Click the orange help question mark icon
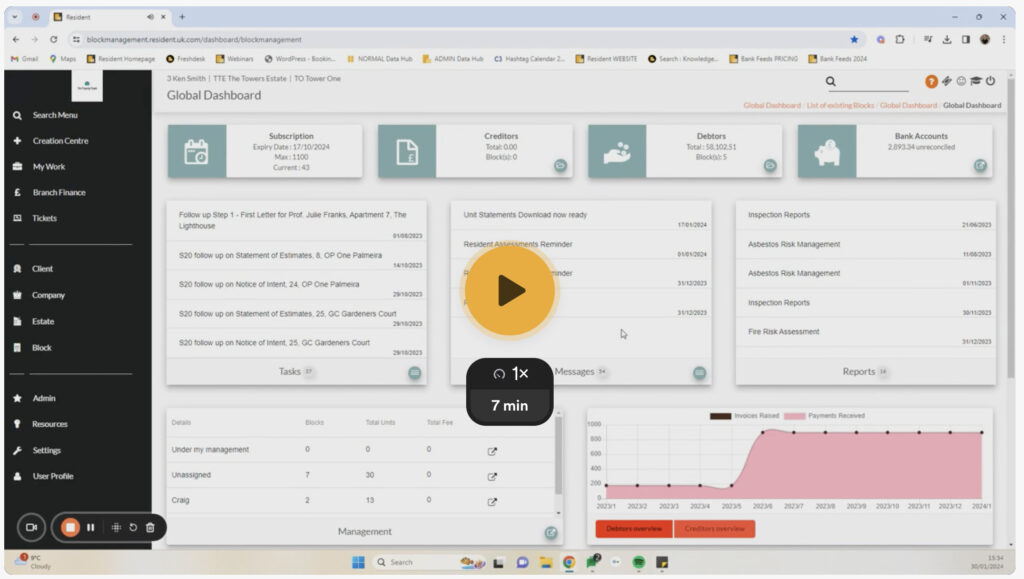 tap(932, 82)
